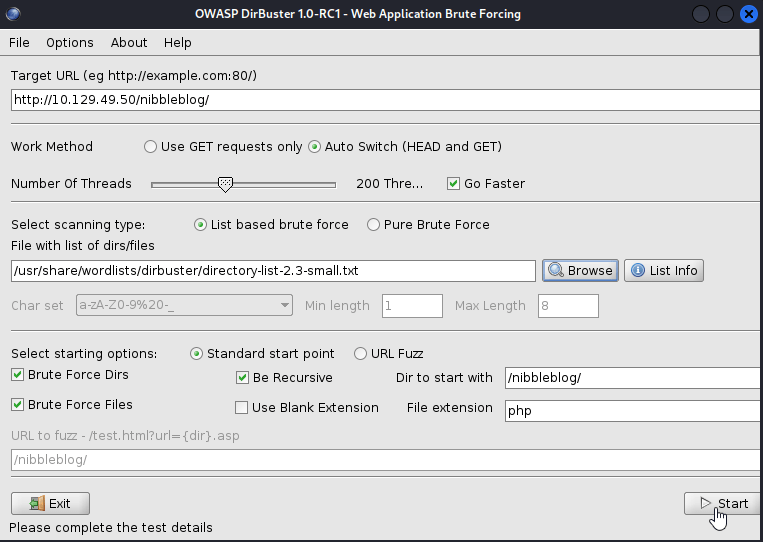763x542 pixels.
Task: Click the Dir to start with field
Action: (632, 378)
